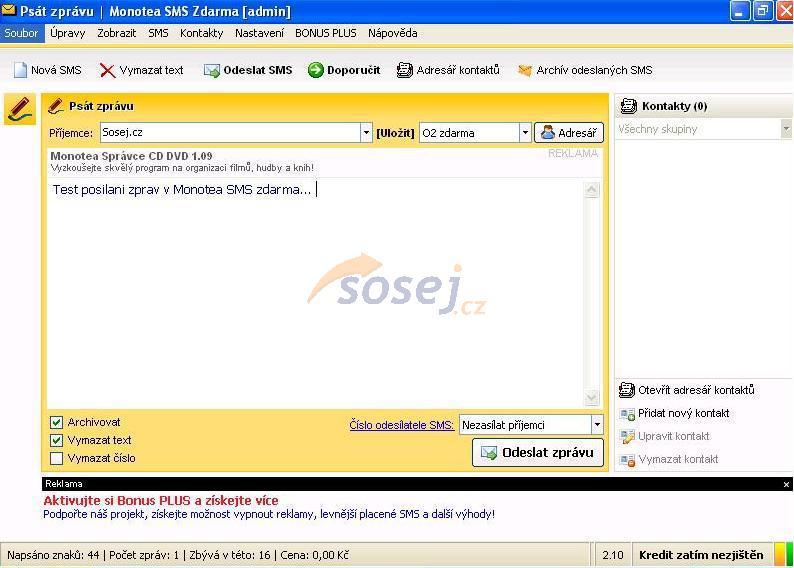794x568 pixels.
Task: Click the Číslo odesílatele SMS link
Action: [x=402, y=425]
